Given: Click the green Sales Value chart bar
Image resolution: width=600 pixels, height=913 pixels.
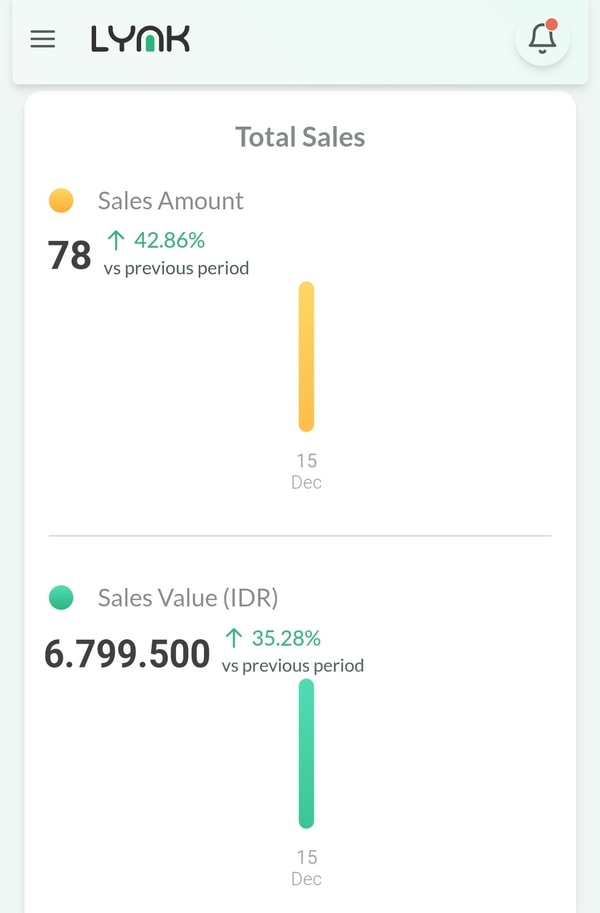Looking at the screenshot, I should pos(306,753).
